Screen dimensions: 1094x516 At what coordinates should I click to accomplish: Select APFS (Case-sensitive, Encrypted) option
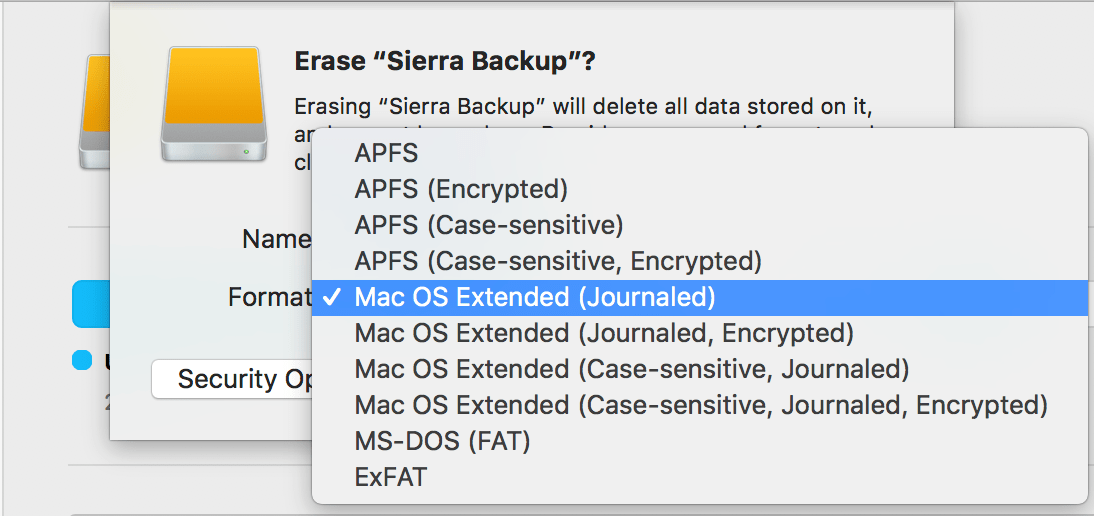coord(558,261)
